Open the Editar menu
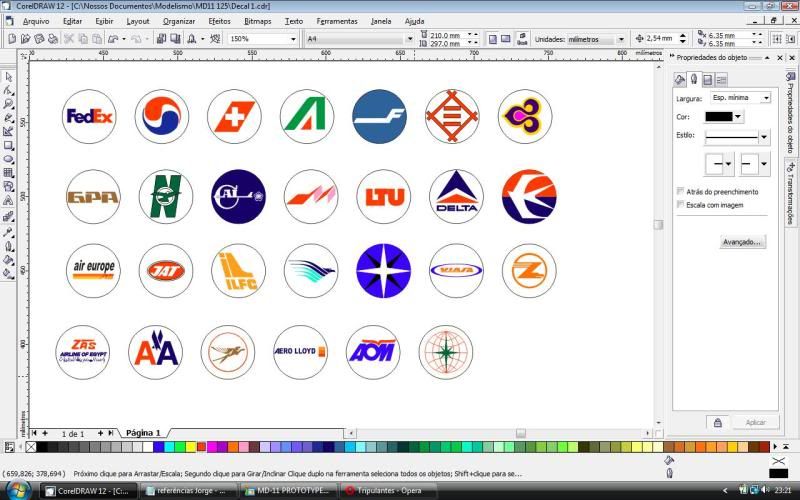This screenshot has width=800, height=500. pyautogui.click(x=72, y=21)
